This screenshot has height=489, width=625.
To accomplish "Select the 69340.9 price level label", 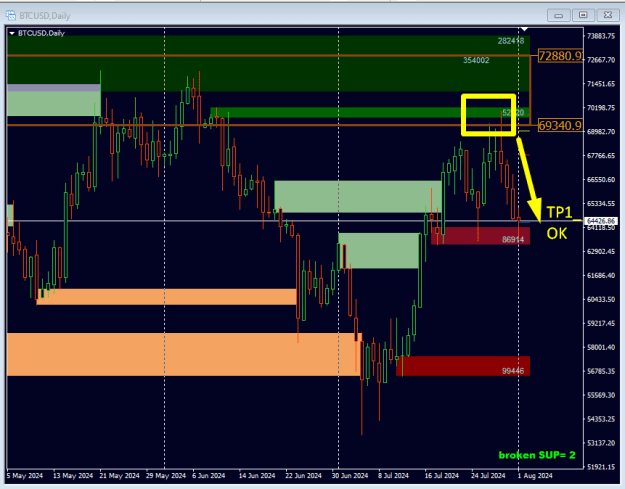I will click(560, 126).
